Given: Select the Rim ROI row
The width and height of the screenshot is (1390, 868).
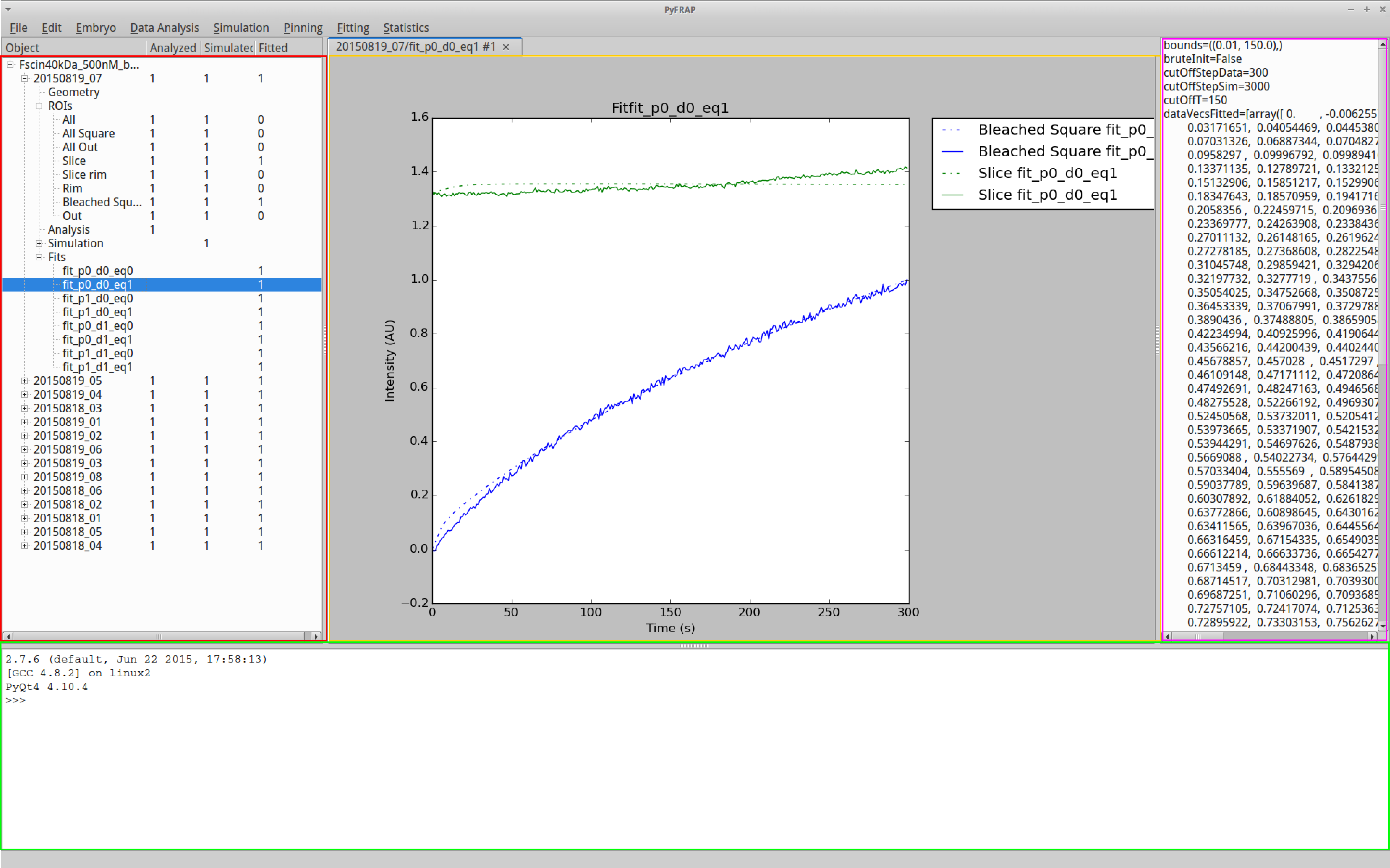Looking at the screenshot, I should [162, 188].
